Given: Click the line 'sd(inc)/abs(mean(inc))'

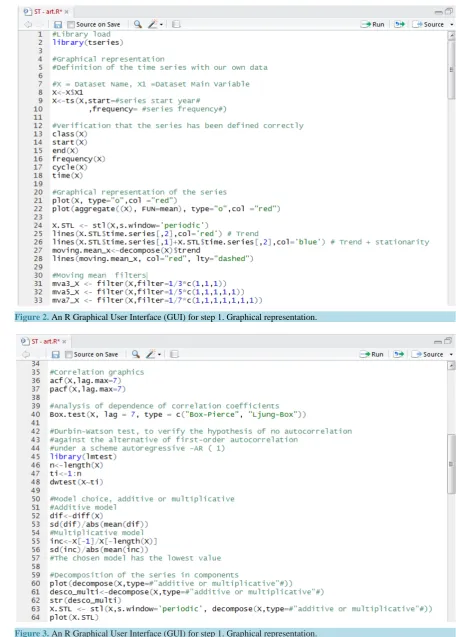Looking at the screenshot, I should [99, 550].
